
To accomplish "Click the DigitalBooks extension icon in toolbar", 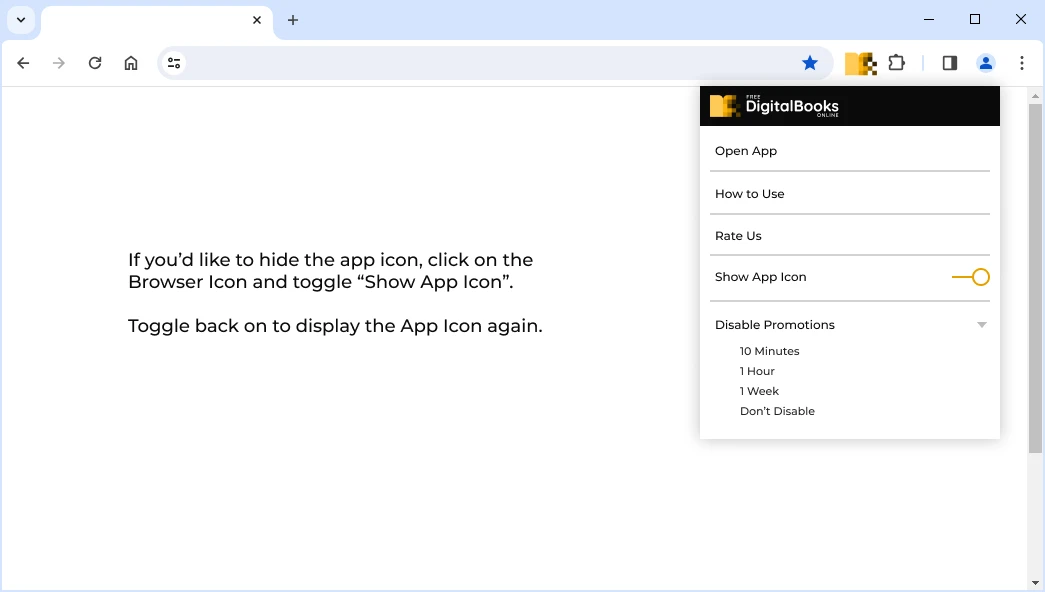I will (860, 63).
